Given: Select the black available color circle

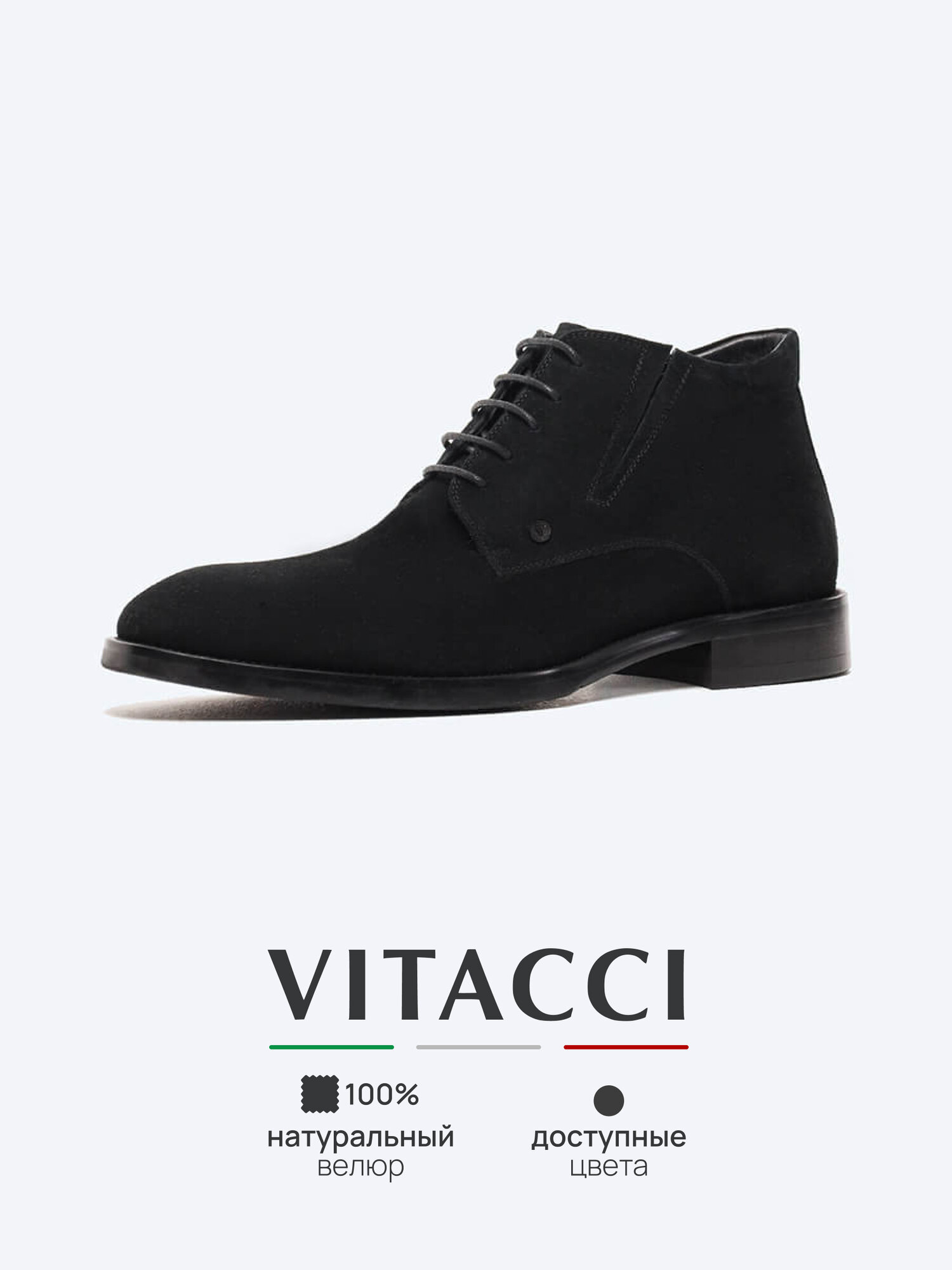Looking at the screenshot, I should [x=609, y=1100].
